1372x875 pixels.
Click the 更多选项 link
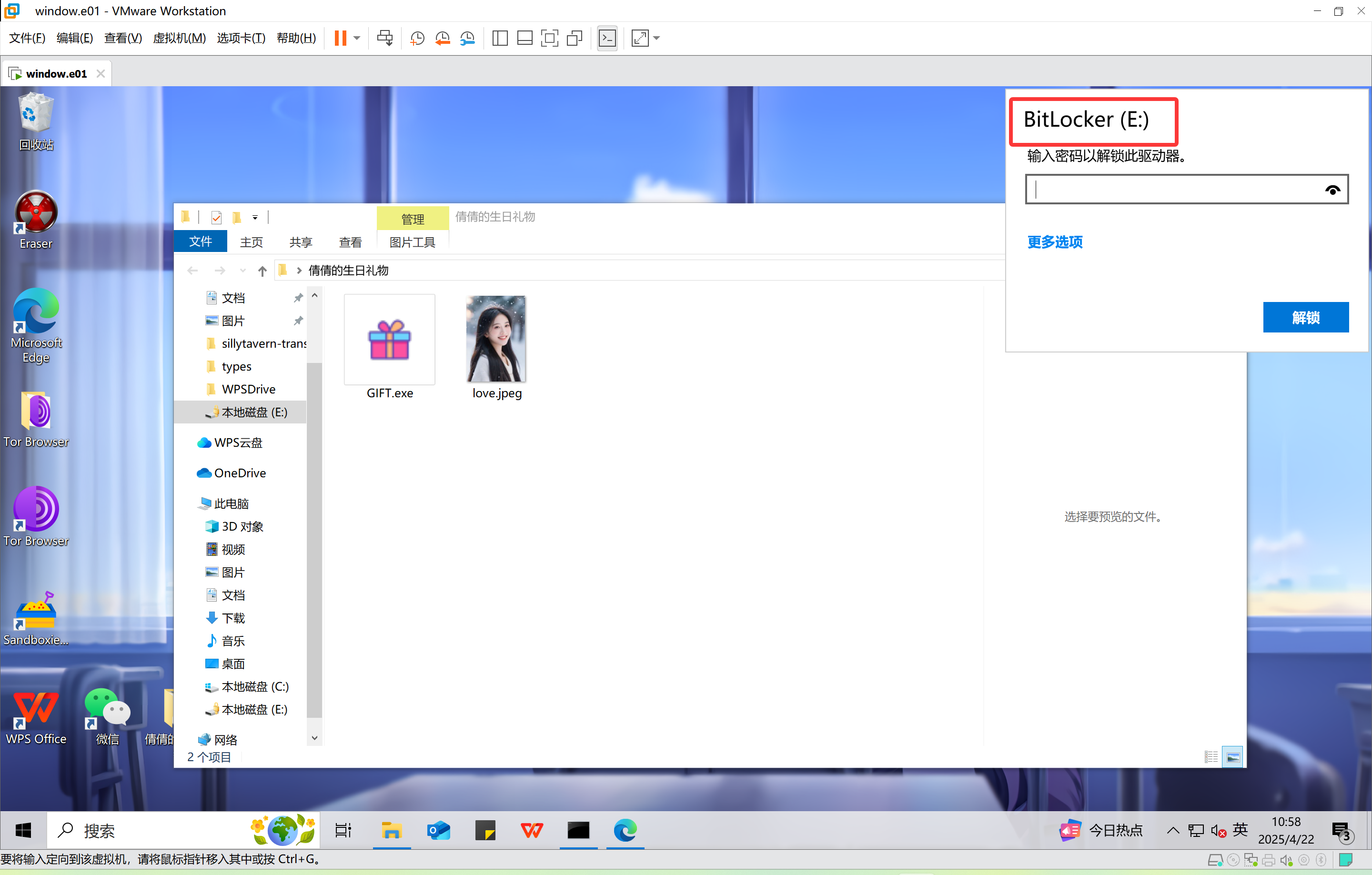1055,242
